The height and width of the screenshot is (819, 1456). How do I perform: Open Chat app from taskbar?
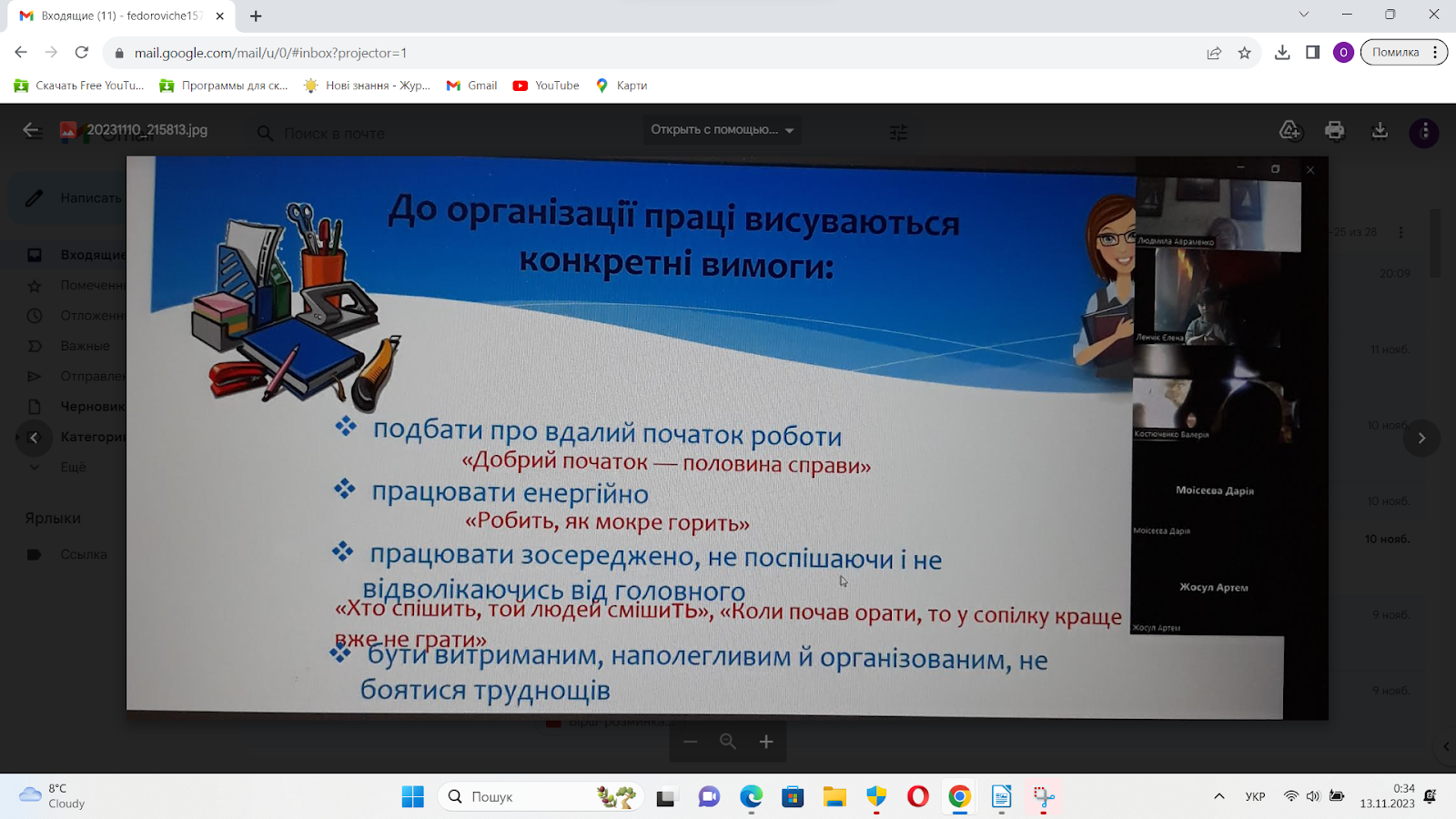pos(709,797)
